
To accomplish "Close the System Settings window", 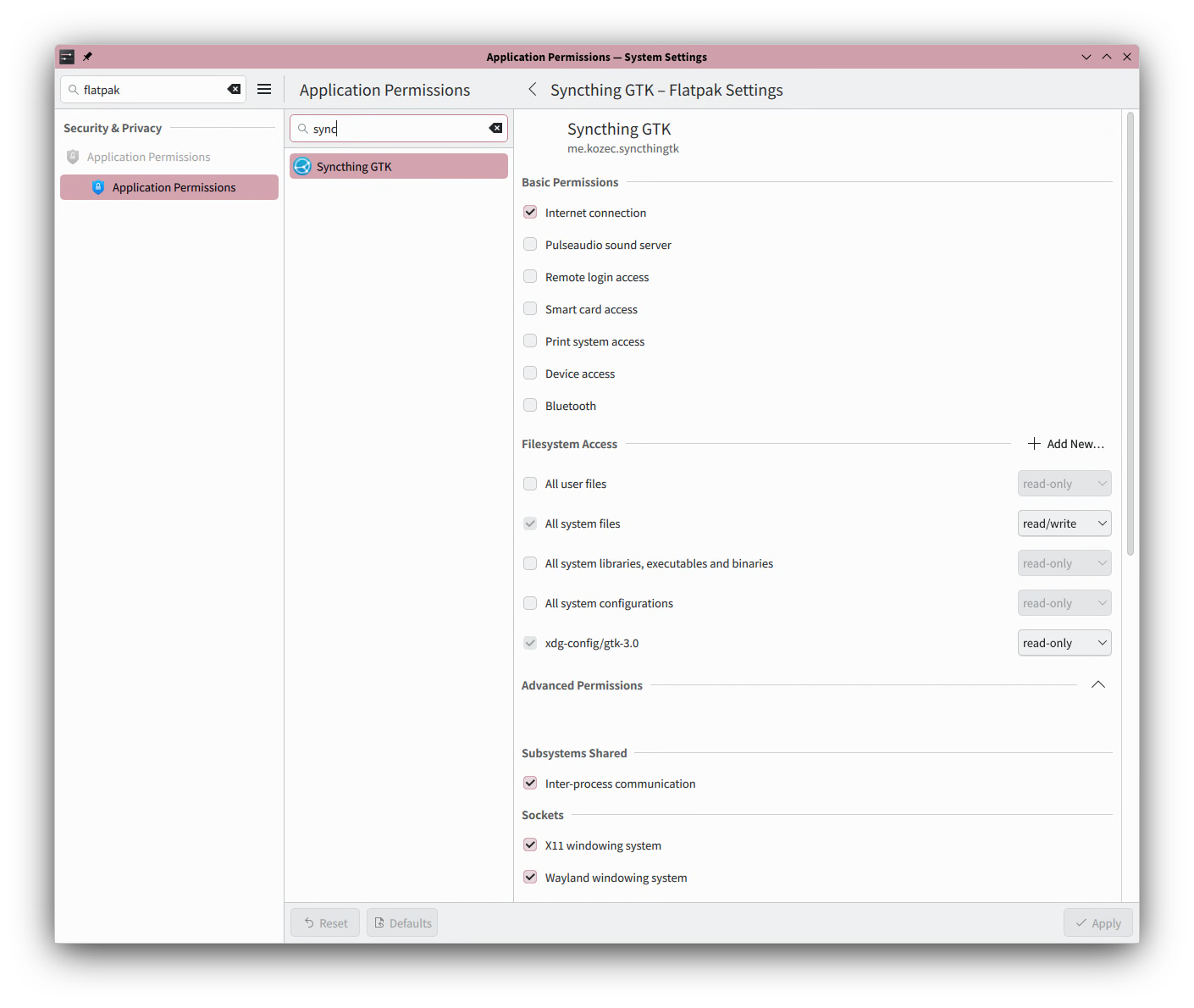I will [1127, 57].
